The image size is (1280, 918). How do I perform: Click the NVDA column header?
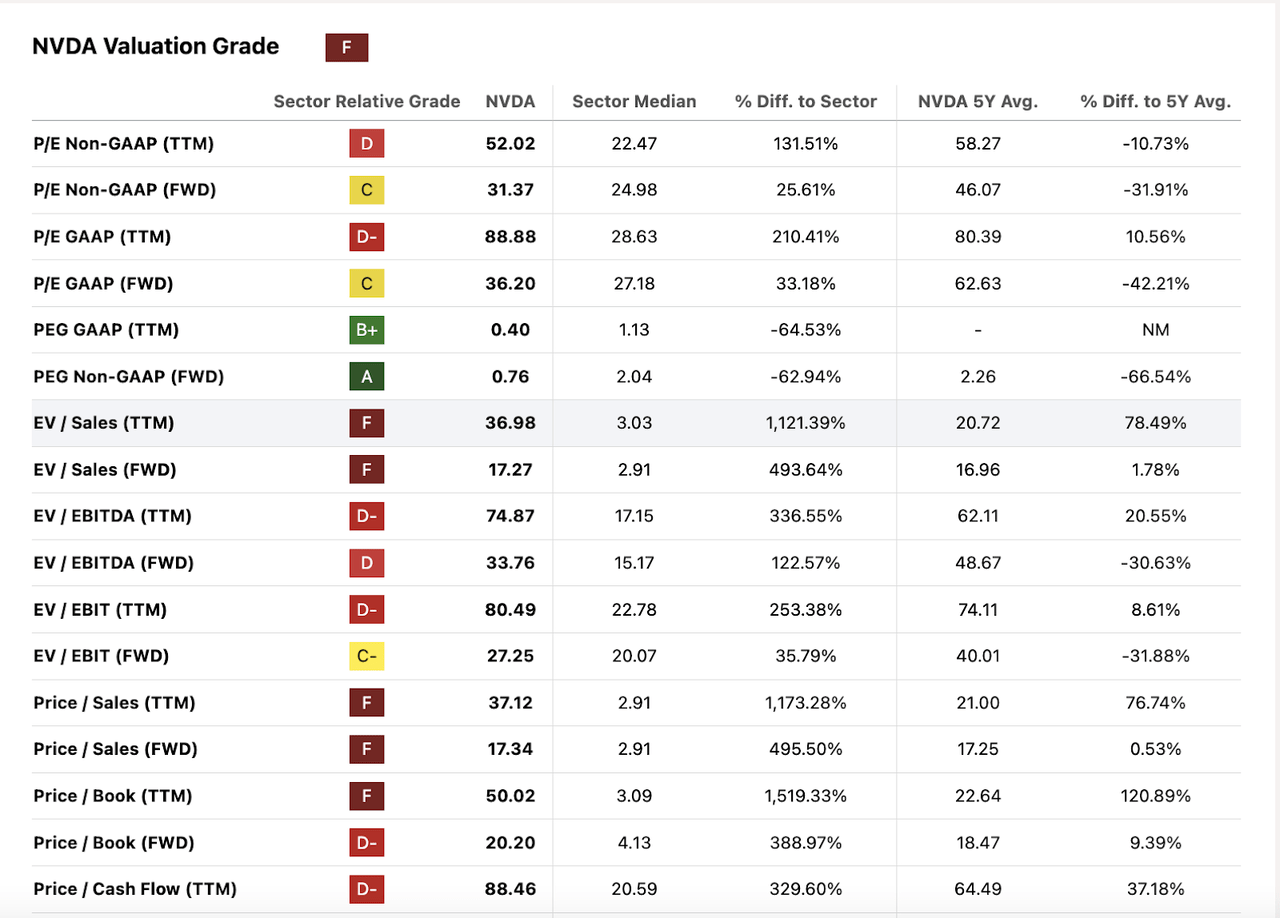pyautogui.click(x=510, y=101)
